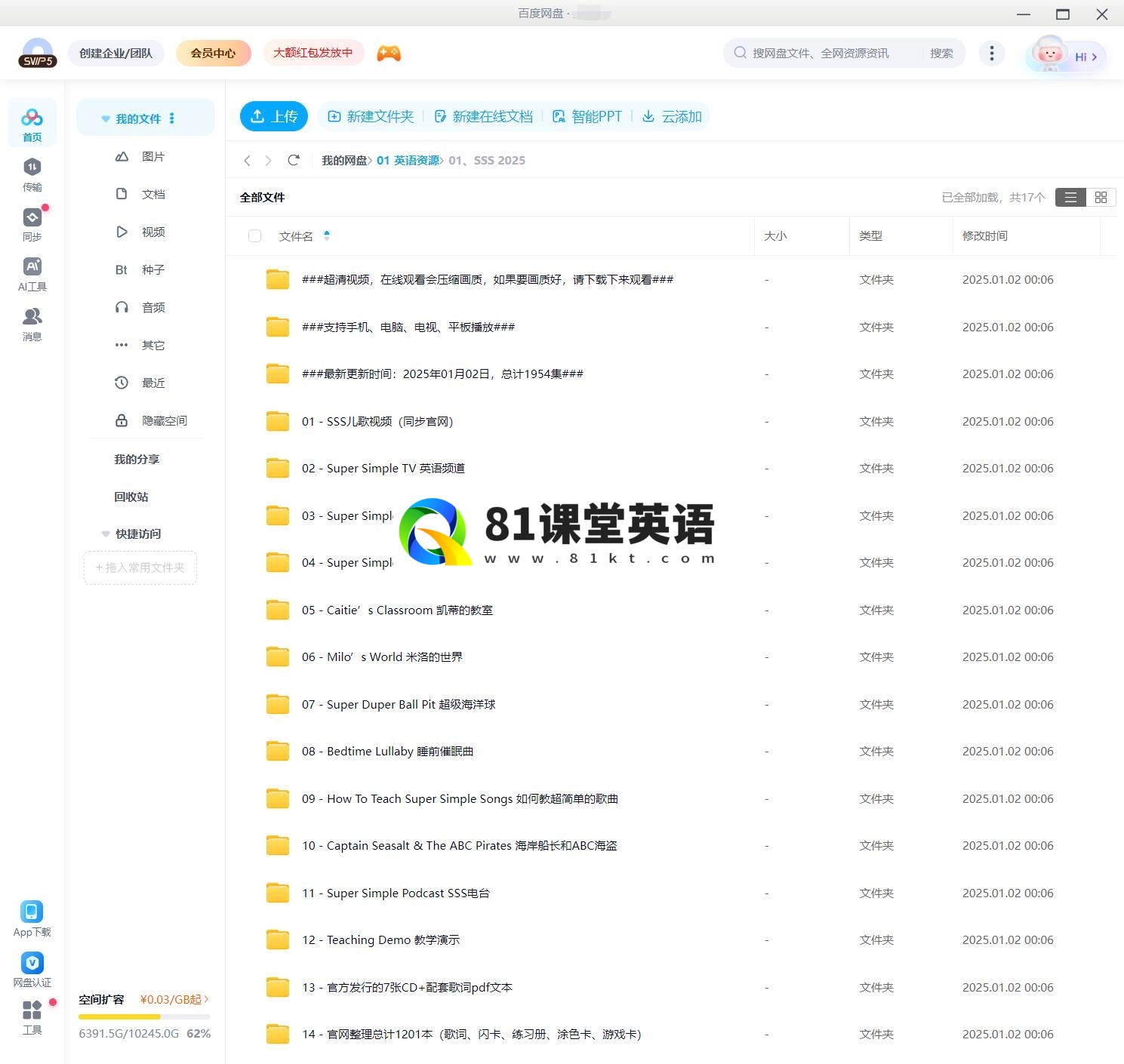The image size is (1124, 1064).
Task: Open folder 06 - Milo's World
Action: 382,657
